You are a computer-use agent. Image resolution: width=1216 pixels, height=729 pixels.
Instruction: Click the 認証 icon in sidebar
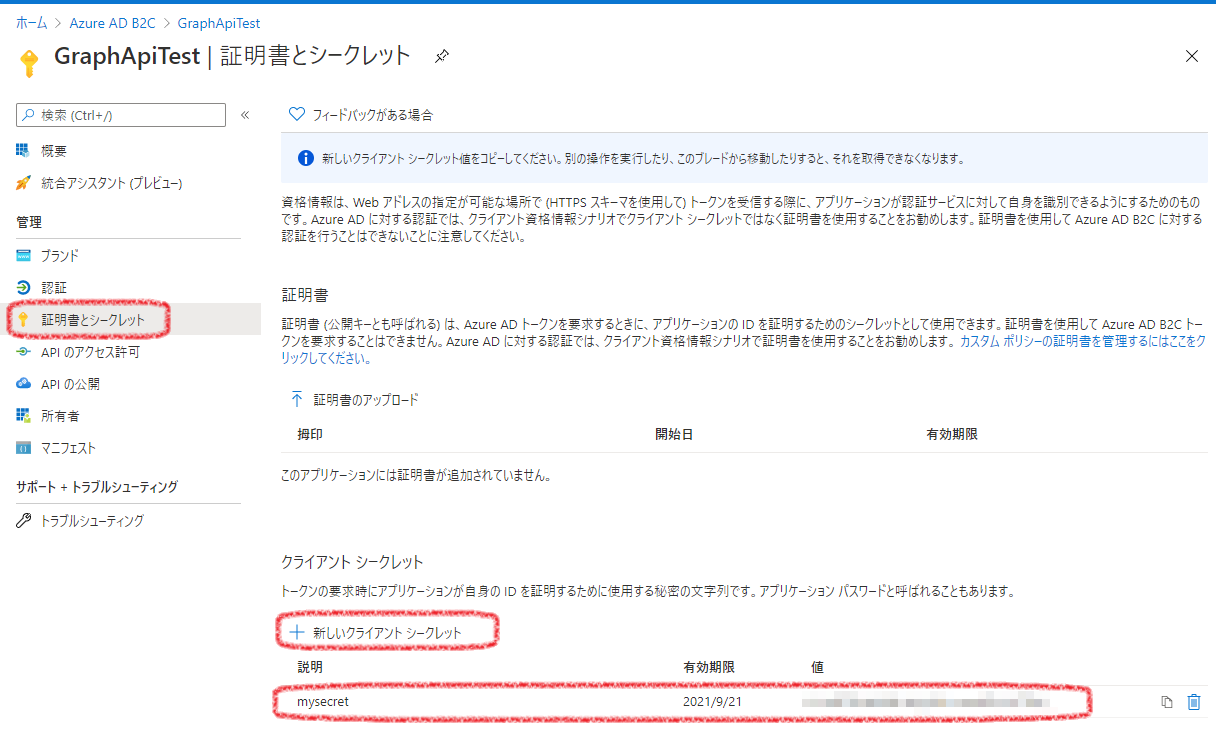(24, 288)
